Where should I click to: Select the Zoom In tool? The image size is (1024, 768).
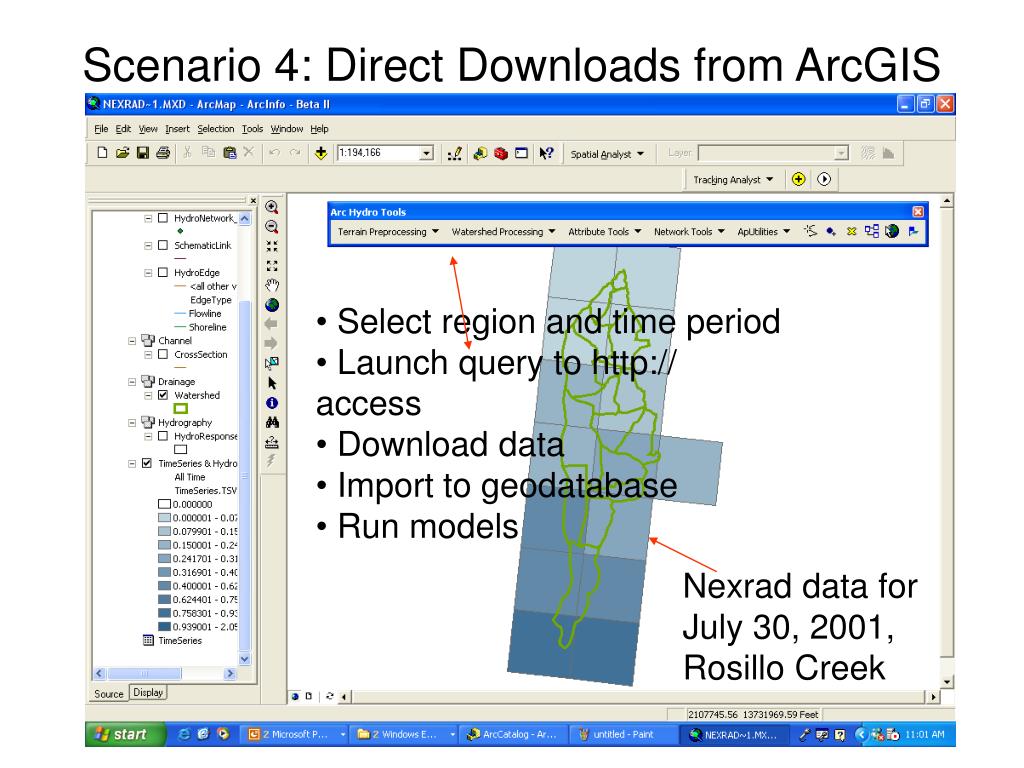click(x=272, y=207)
